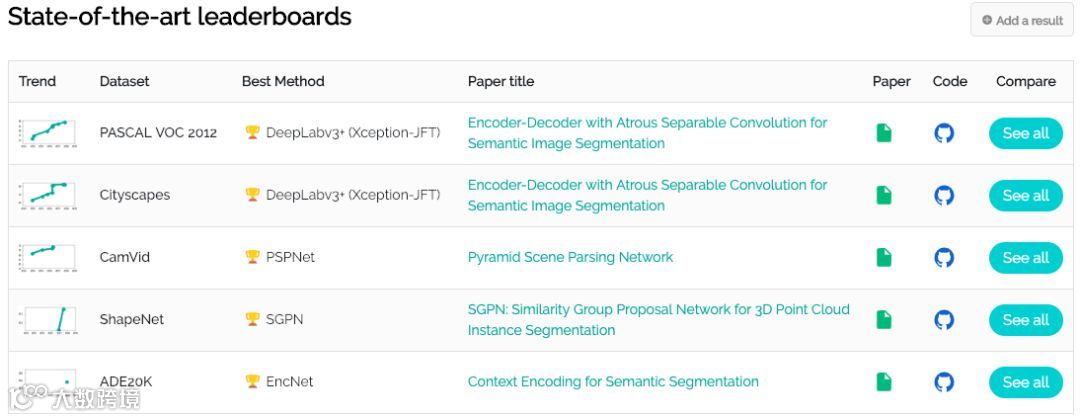Click the PASCAL VOC 2012 trend chart thumbnail

[46, 132]
